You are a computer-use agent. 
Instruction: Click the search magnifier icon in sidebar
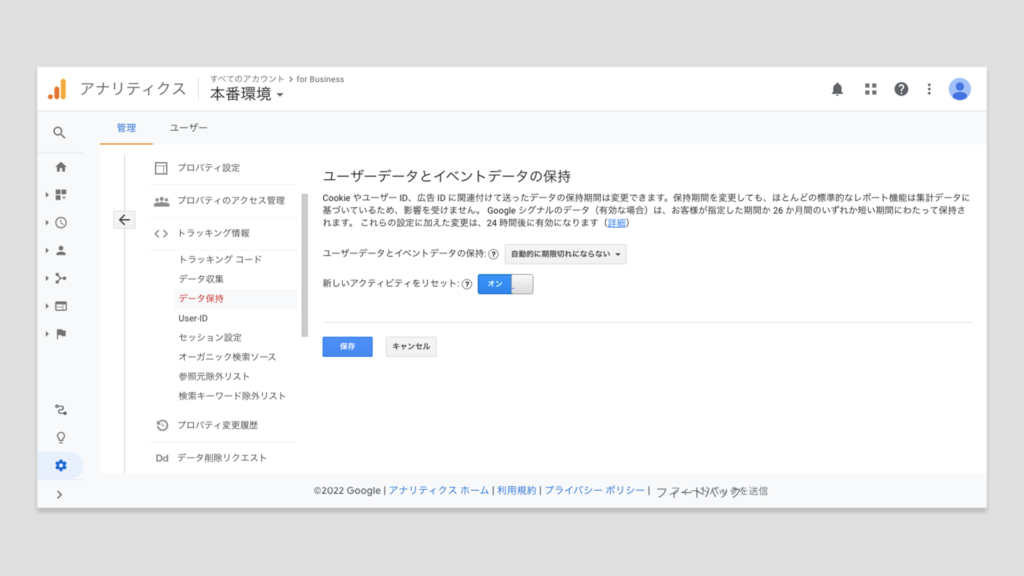click(60, 132)
